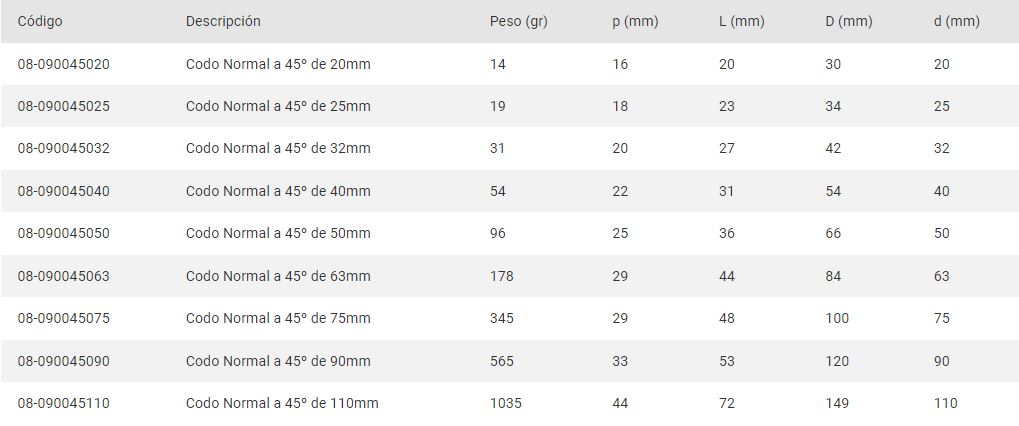Click product code 08-090045025
1019x426 pixels.
[64, 106]
